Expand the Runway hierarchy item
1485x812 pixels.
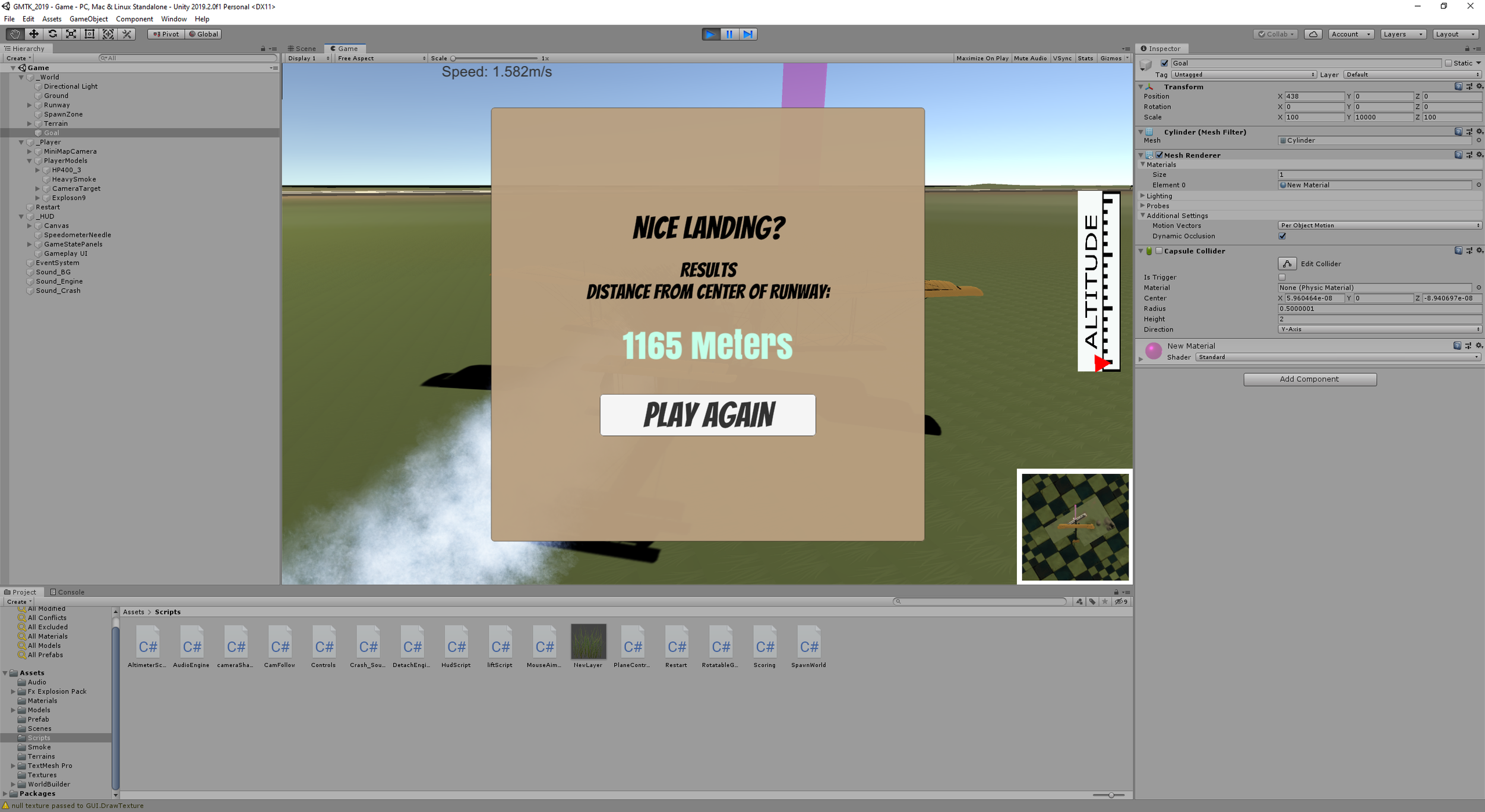[29, 105]
